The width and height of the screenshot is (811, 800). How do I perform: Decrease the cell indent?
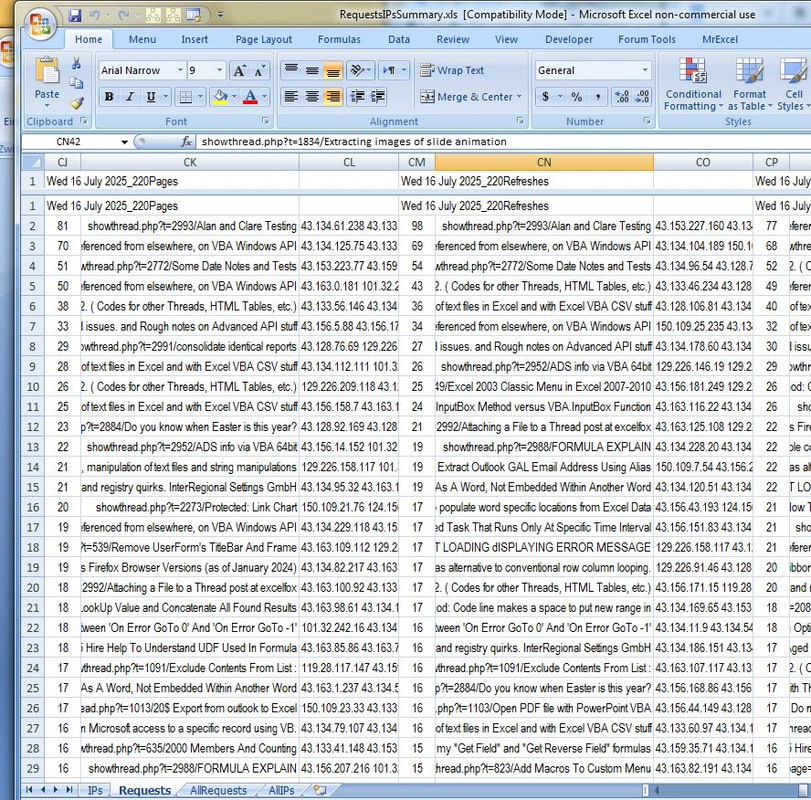pyautogui.click(x=357, y=96)
